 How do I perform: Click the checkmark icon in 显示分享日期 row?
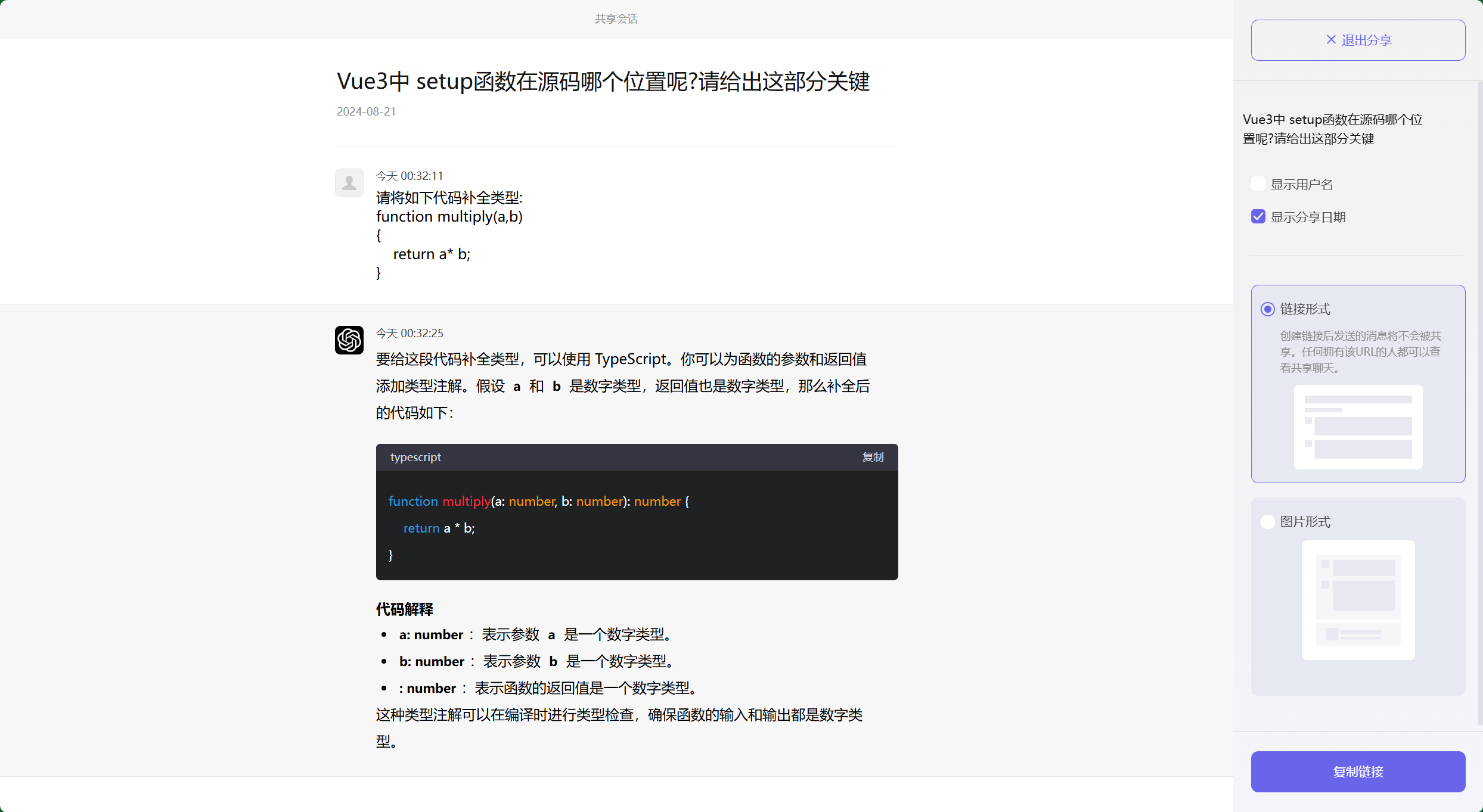point(1258,216)
